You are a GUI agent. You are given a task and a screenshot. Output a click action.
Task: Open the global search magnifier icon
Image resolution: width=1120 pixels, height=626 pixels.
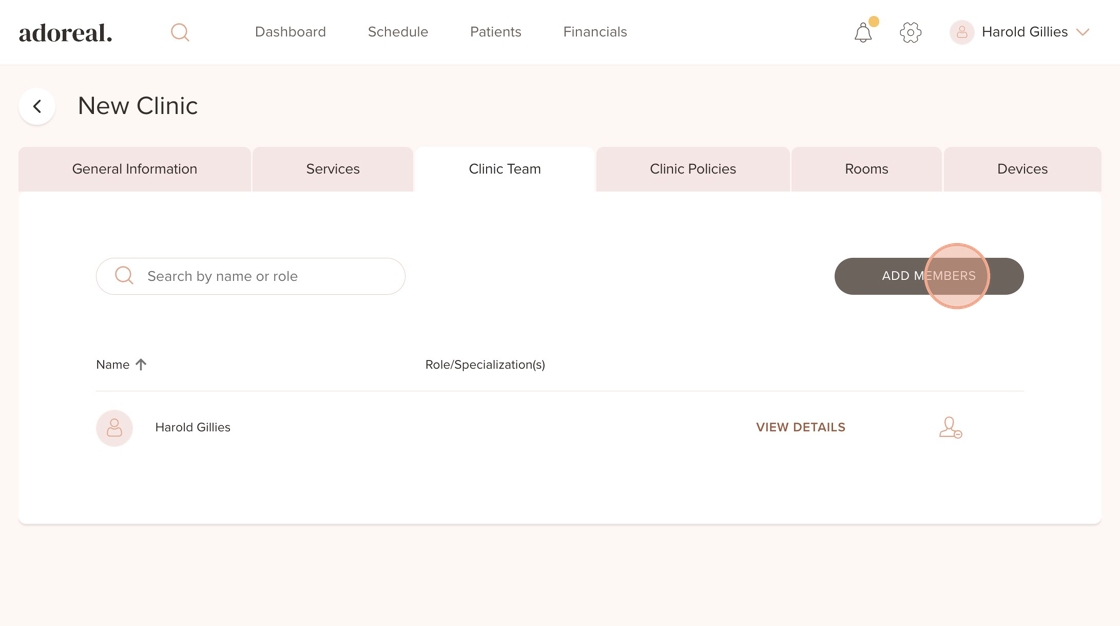click(180, 32)
